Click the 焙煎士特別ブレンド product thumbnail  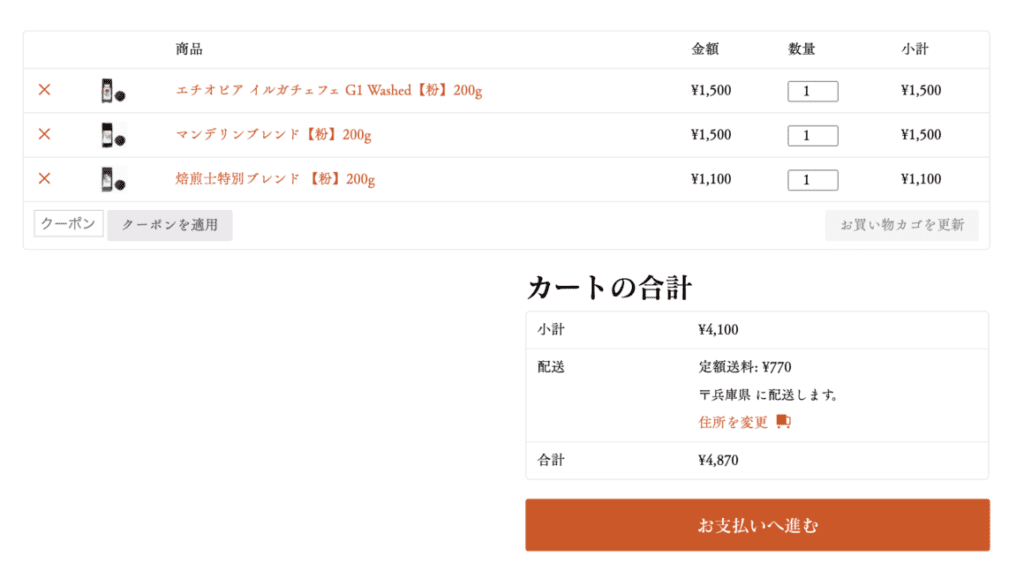click(112, 179)
